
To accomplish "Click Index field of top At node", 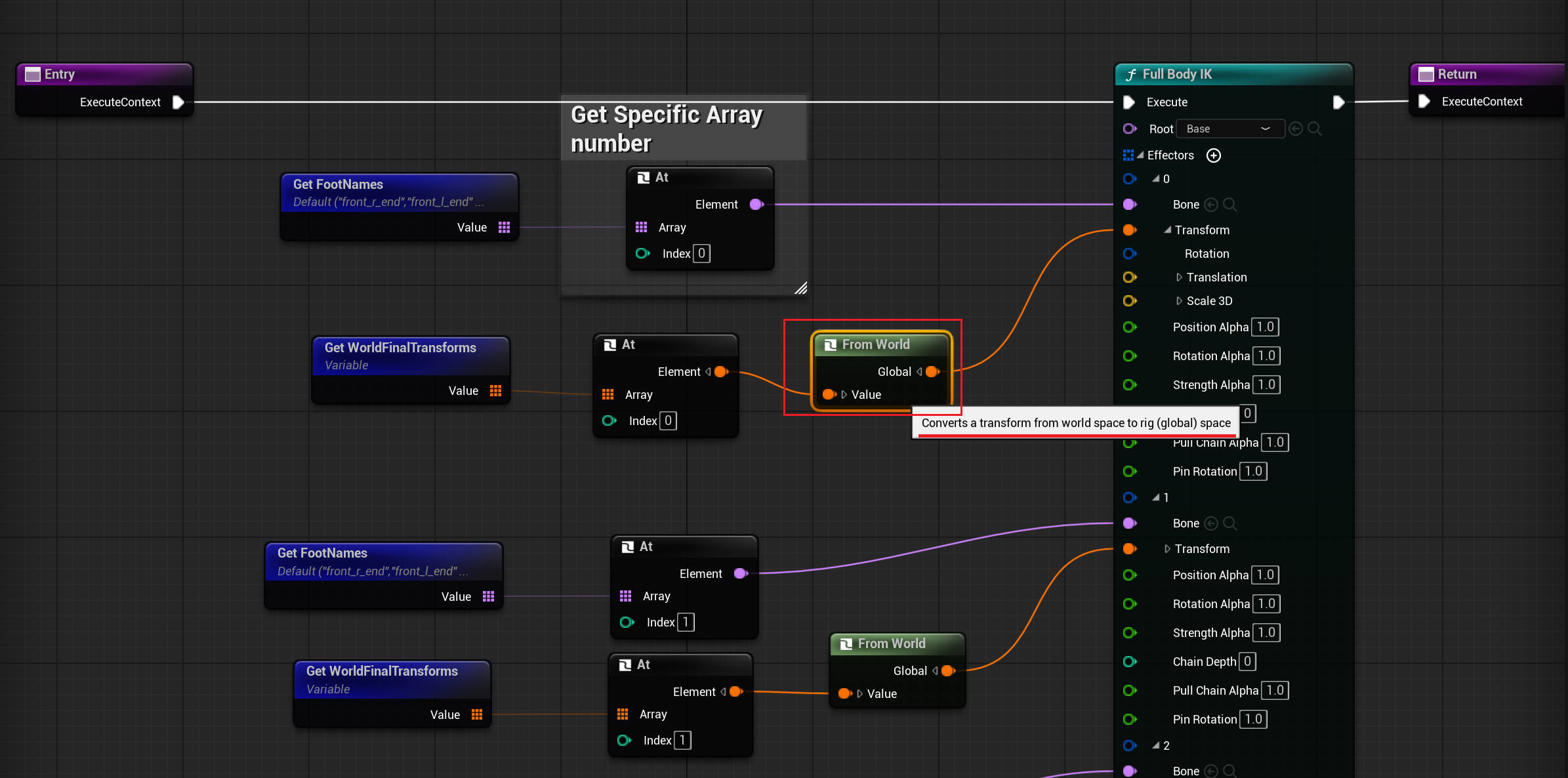I will (701, 253).
